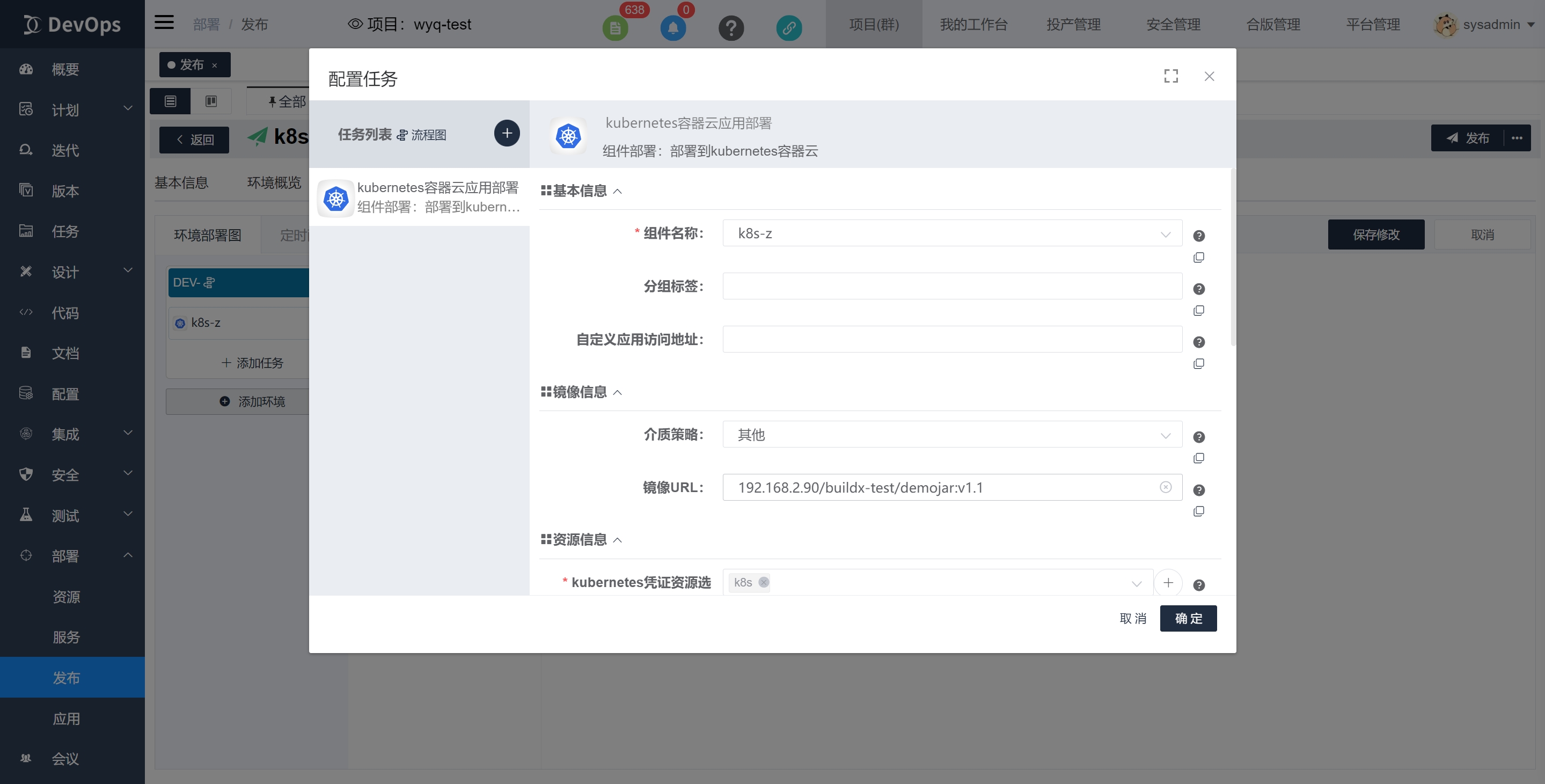The image size is (1545, 784).
Task: Switch to the list view toggle
Action: tap(170, 101)
